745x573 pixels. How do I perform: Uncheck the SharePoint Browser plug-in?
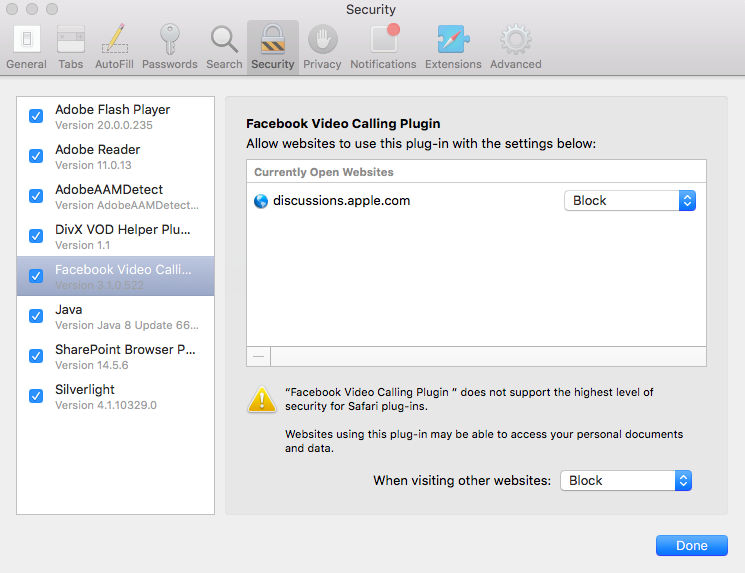36,356
